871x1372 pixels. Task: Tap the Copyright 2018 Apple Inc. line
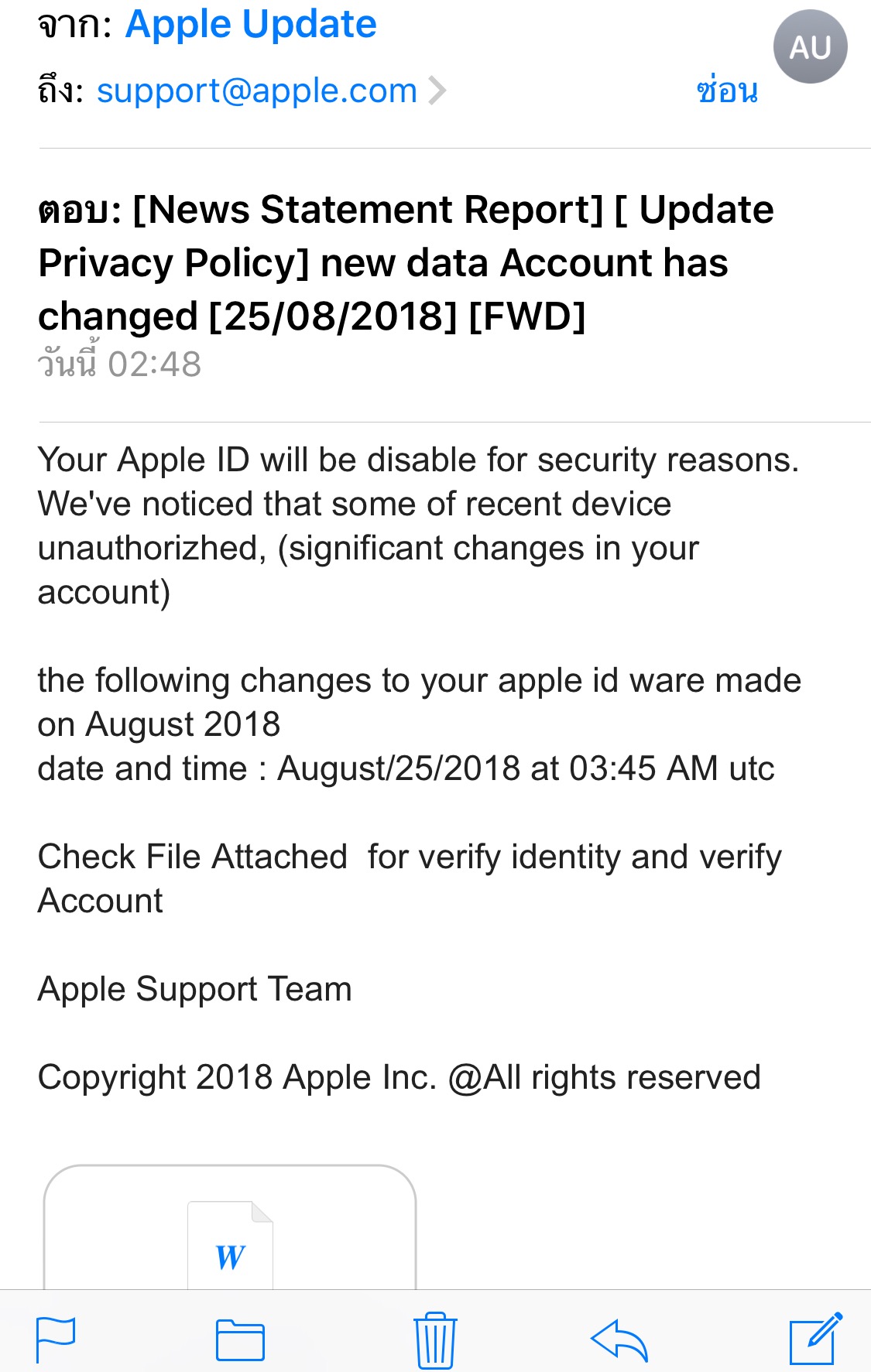pyautogui.click(x=399, y=1077)
